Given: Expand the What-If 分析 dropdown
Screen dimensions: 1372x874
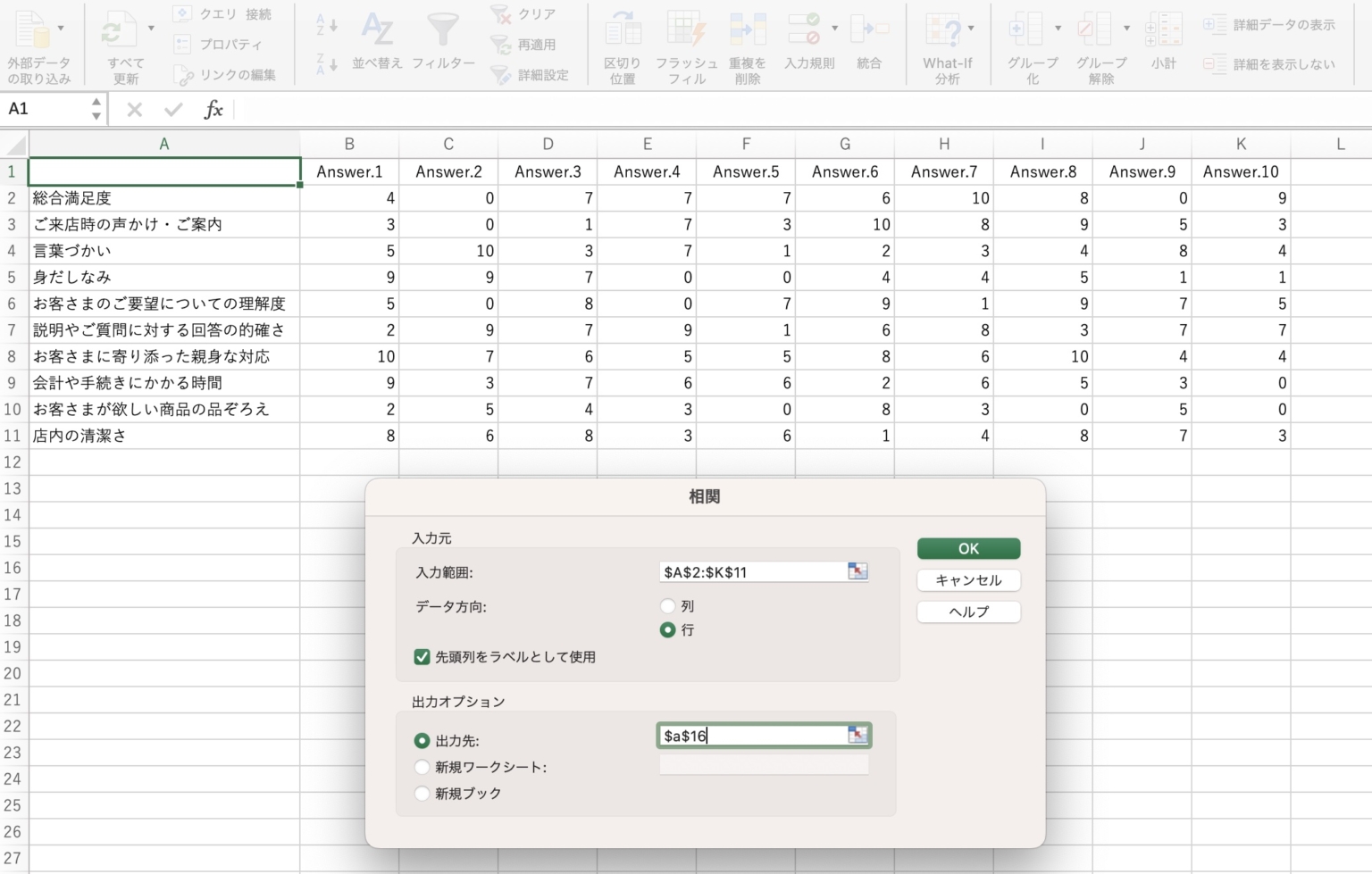Looking at the screenshot, I should click(971, 29).
